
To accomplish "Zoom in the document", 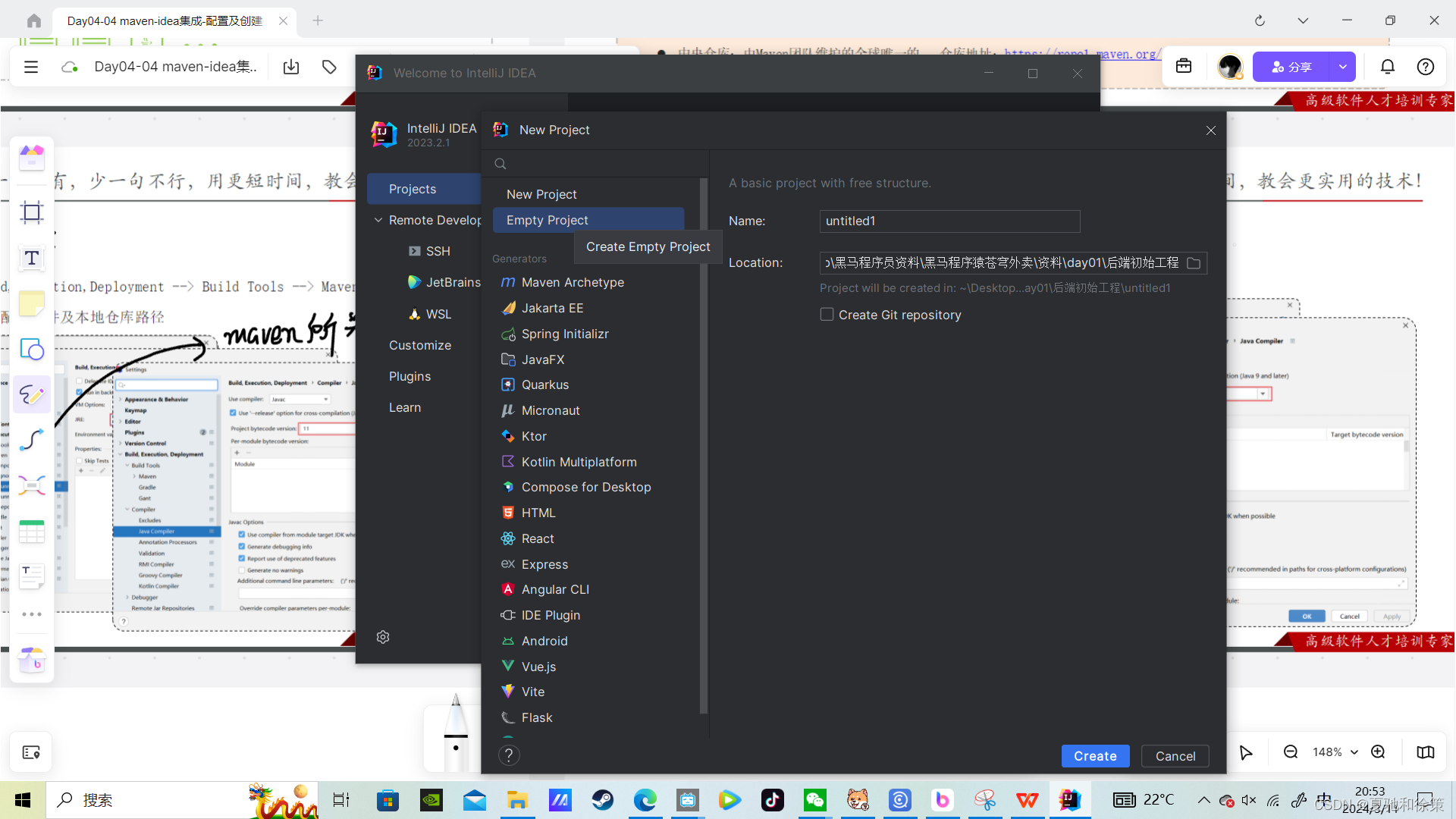I will tap(1378, 752).
